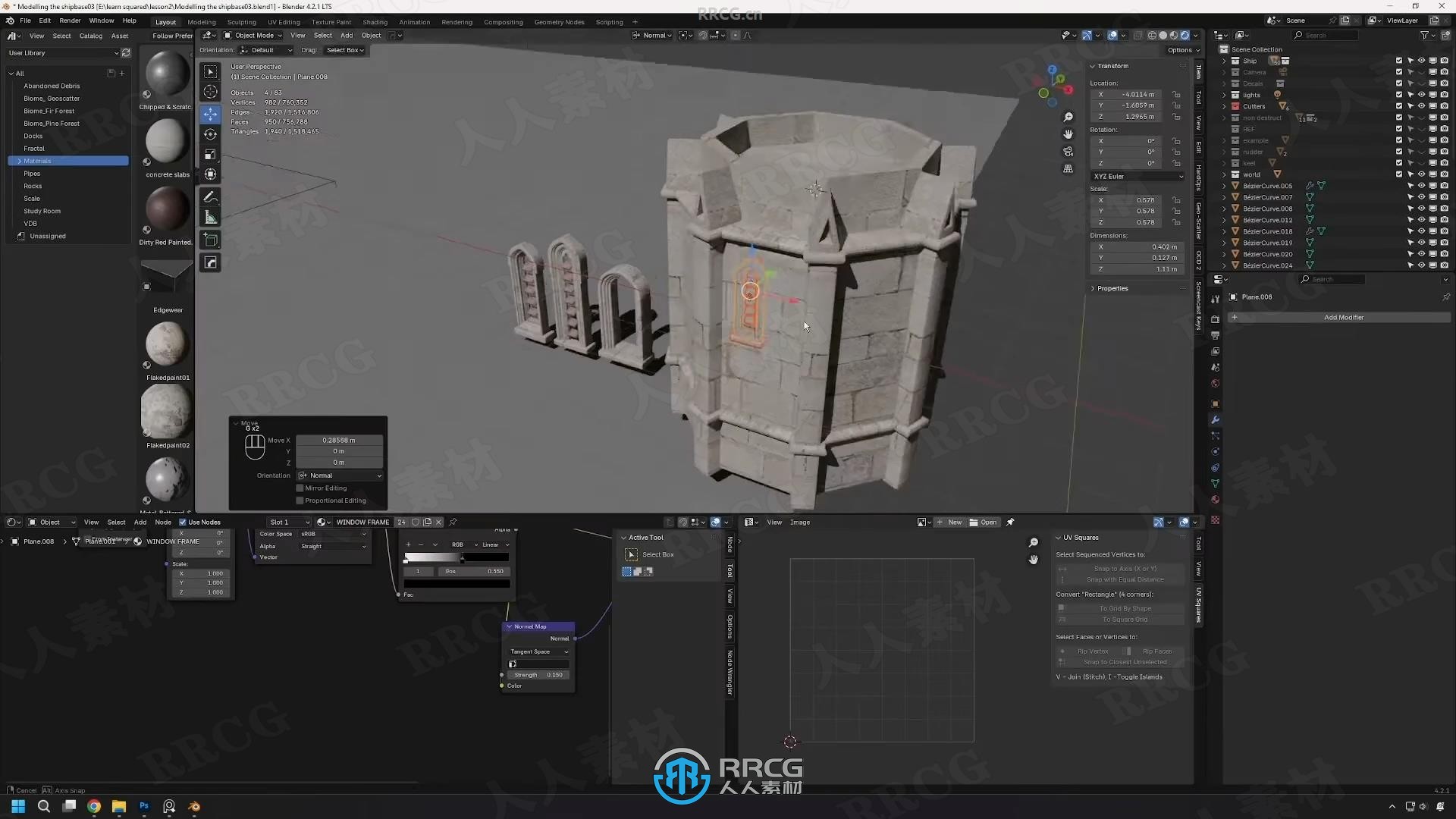Pick the Scale tool
This screenshot has height=819, width=1456.
210,155
